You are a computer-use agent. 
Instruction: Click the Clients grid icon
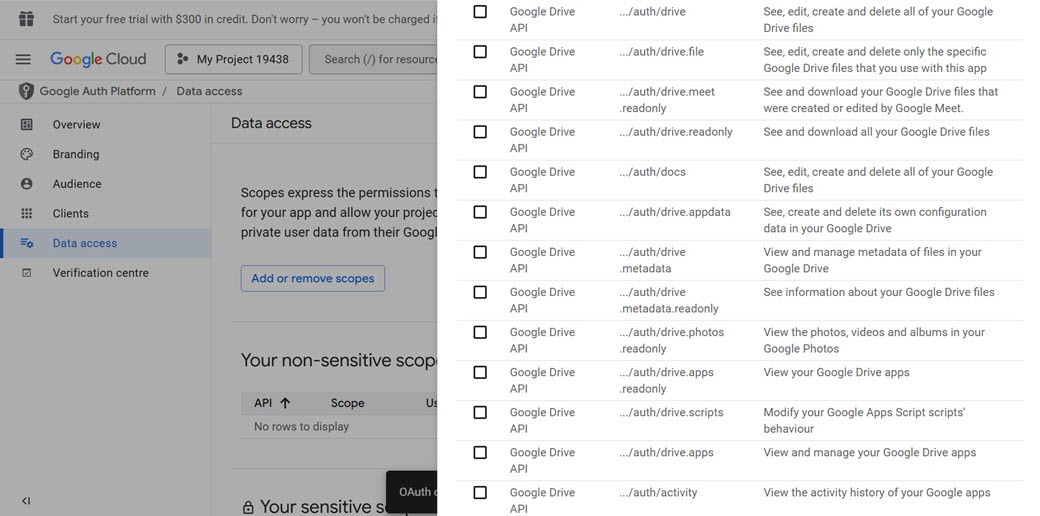[x=27, y=213]
